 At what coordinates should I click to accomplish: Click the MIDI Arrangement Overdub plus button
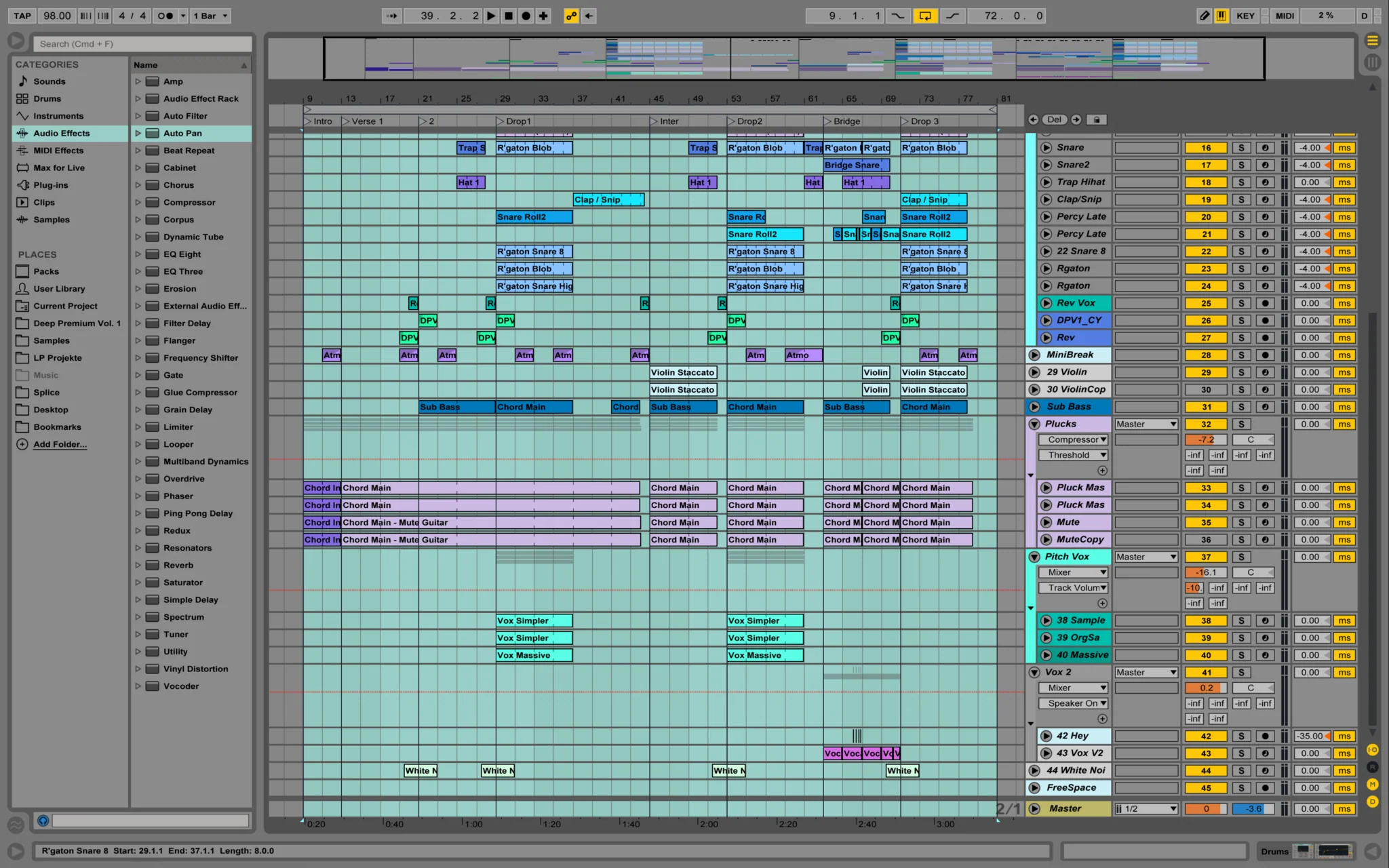543,16
